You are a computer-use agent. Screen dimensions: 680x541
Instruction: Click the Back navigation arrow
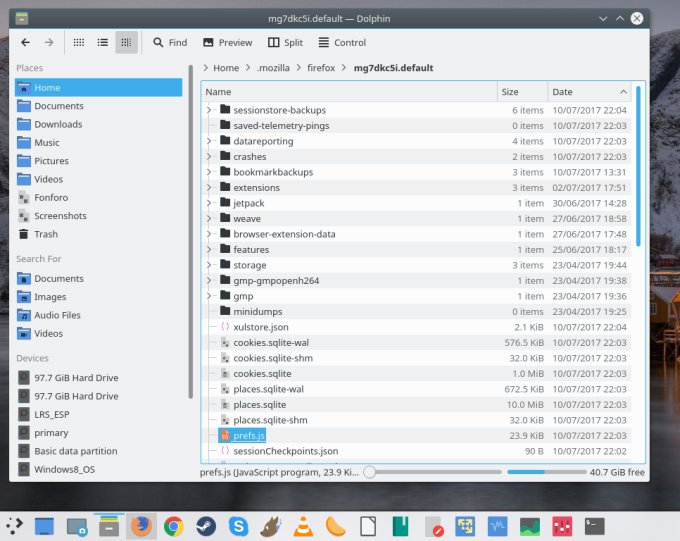click(26, 42)
